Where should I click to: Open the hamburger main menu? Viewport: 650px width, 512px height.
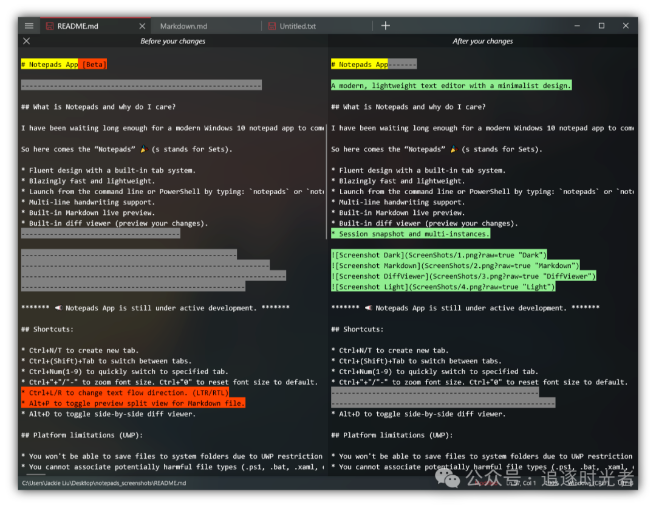(x=29, y=26)
